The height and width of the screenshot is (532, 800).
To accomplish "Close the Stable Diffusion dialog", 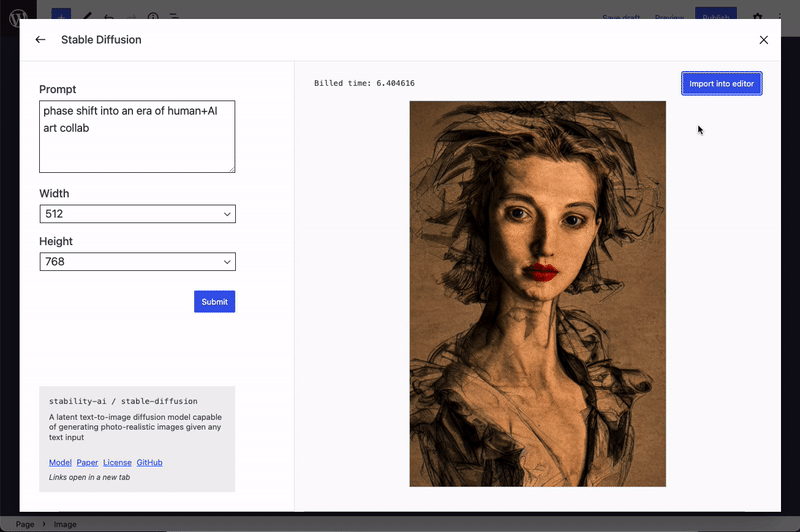I will [x=764, y=40].
